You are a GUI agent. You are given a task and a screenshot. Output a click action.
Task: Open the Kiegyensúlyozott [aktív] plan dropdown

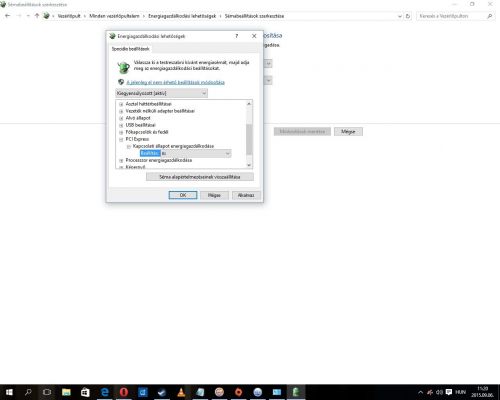click(x=161, y=93)
